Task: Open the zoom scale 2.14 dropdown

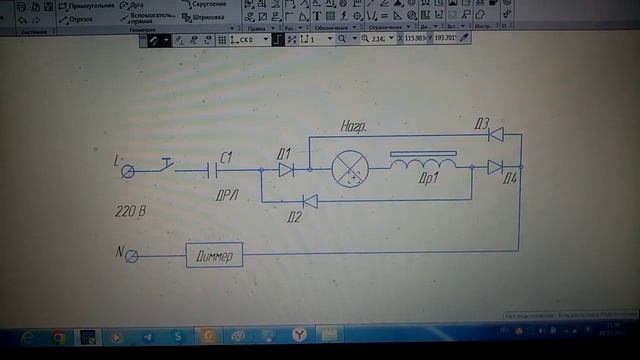Action: [391, 38]
